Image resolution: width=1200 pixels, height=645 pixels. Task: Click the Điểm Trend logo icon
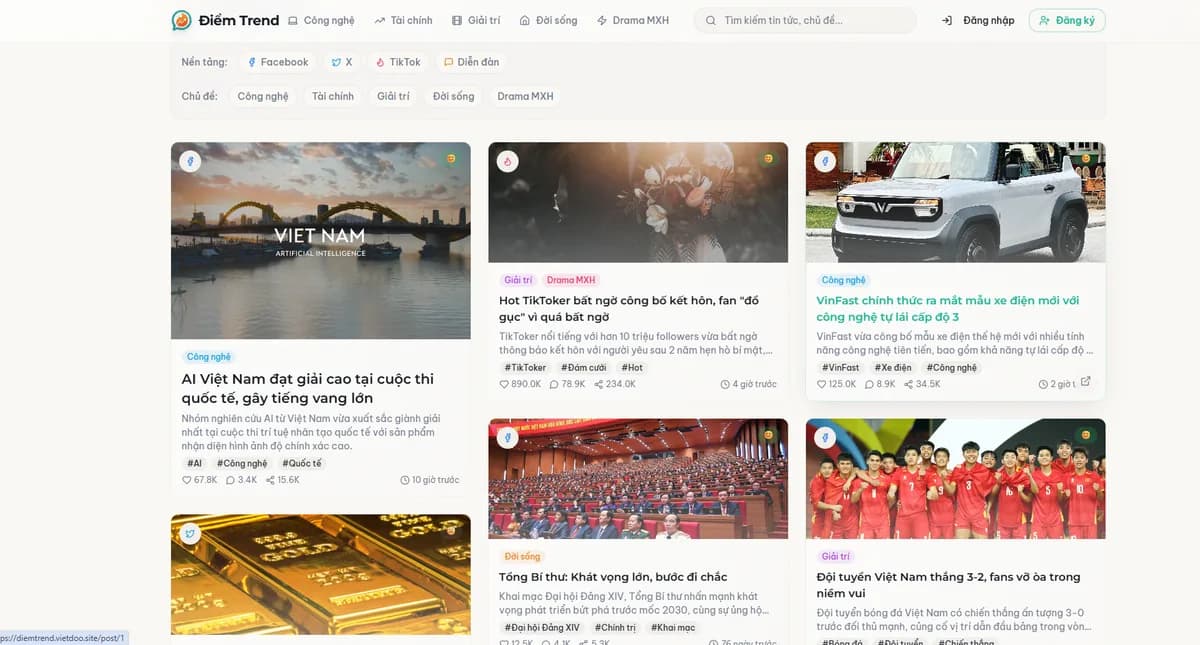(181, 20)
